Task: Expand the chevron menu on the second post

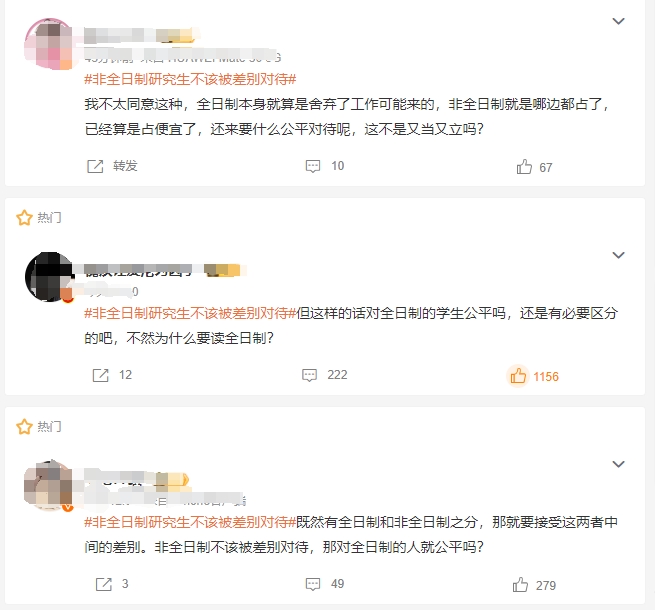Action: tap(618, 255)
